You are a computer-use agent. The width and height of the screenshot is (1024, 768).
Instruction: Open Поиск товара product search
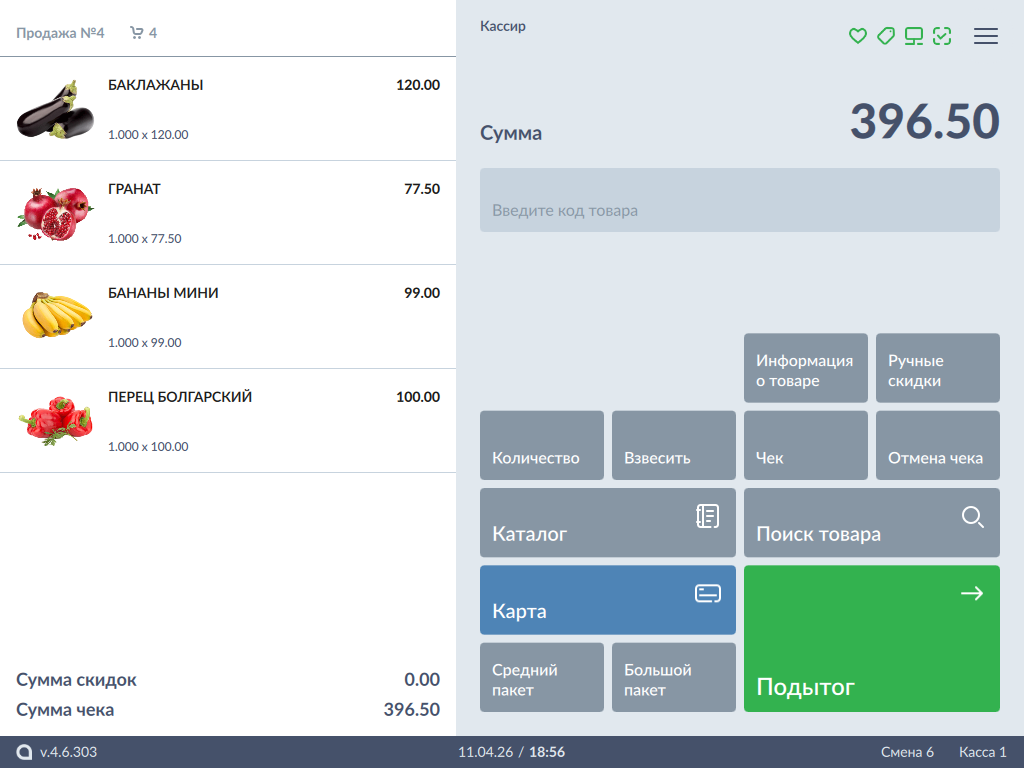[x=871, y=522]
